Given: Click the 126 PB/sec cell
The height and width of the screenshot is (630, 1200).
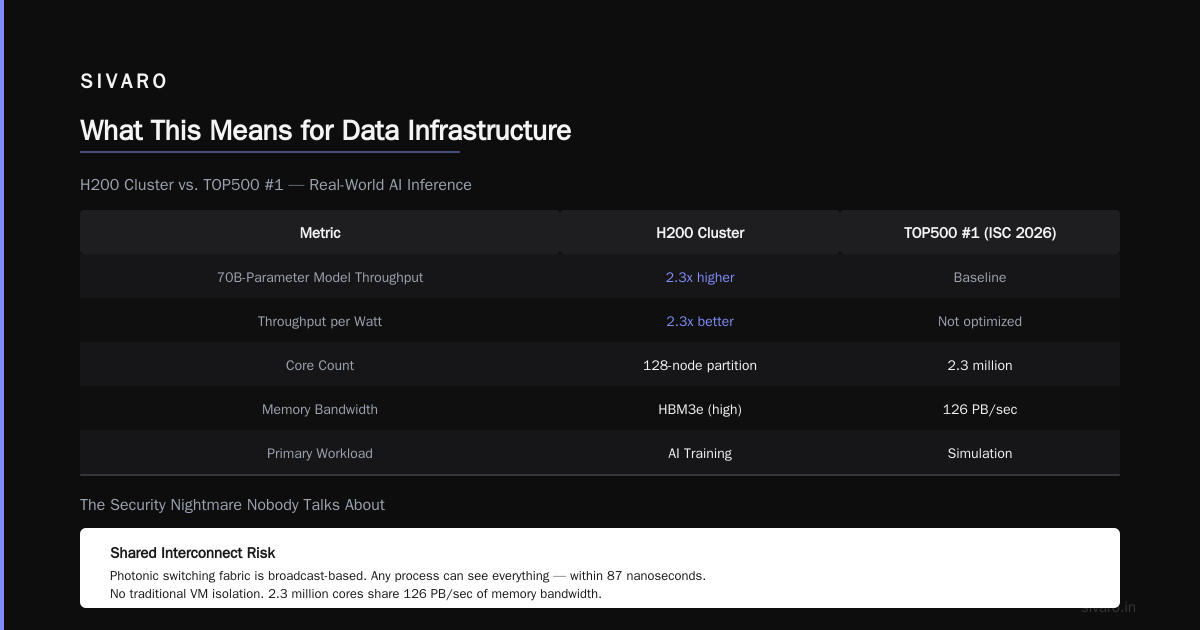Looking at the screenshot, I should (980, 409).
